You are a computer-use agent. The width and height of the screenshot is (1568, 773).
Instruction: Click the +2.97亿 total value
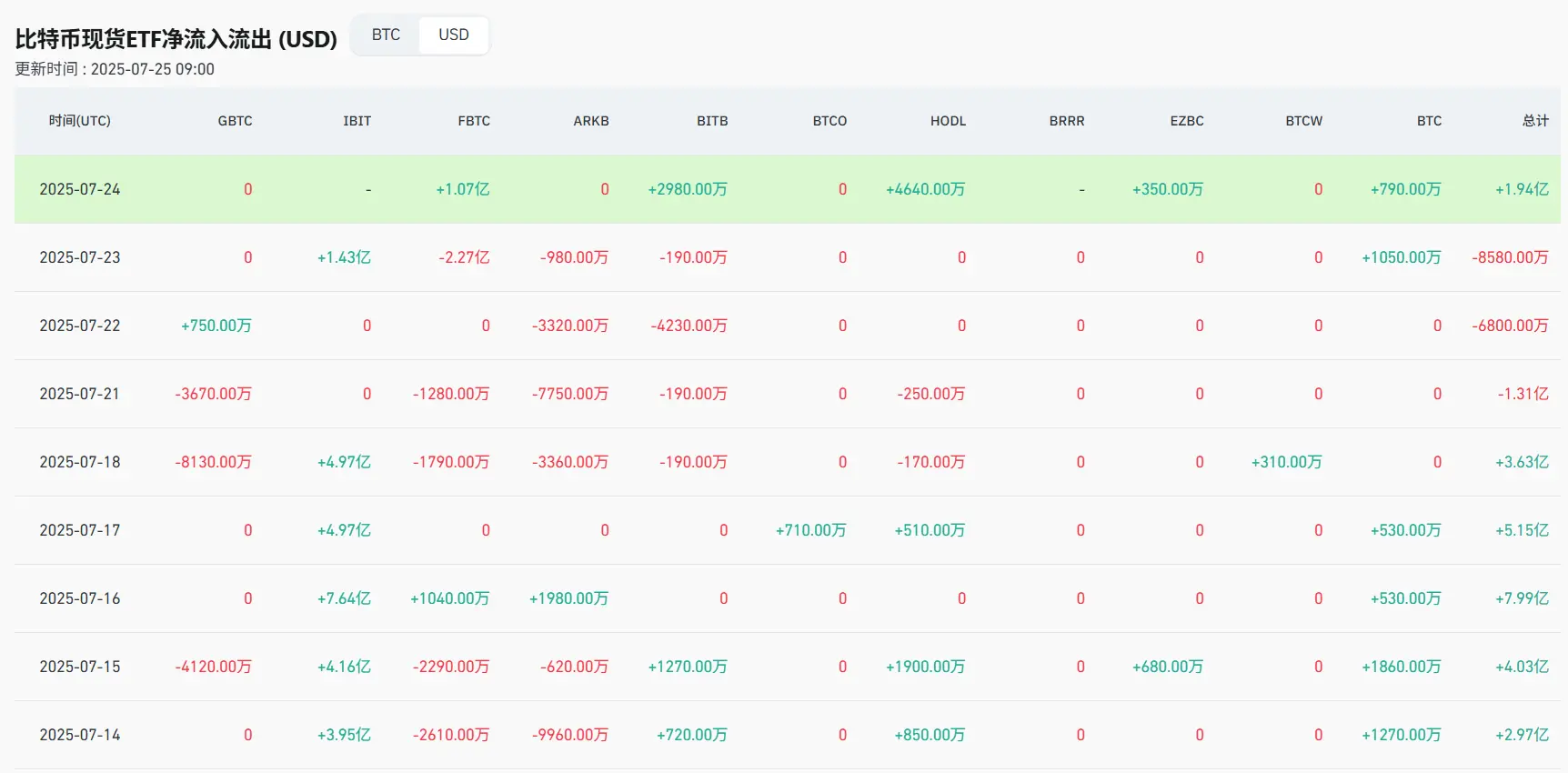pyautogui.click(x=1523, y=735)
